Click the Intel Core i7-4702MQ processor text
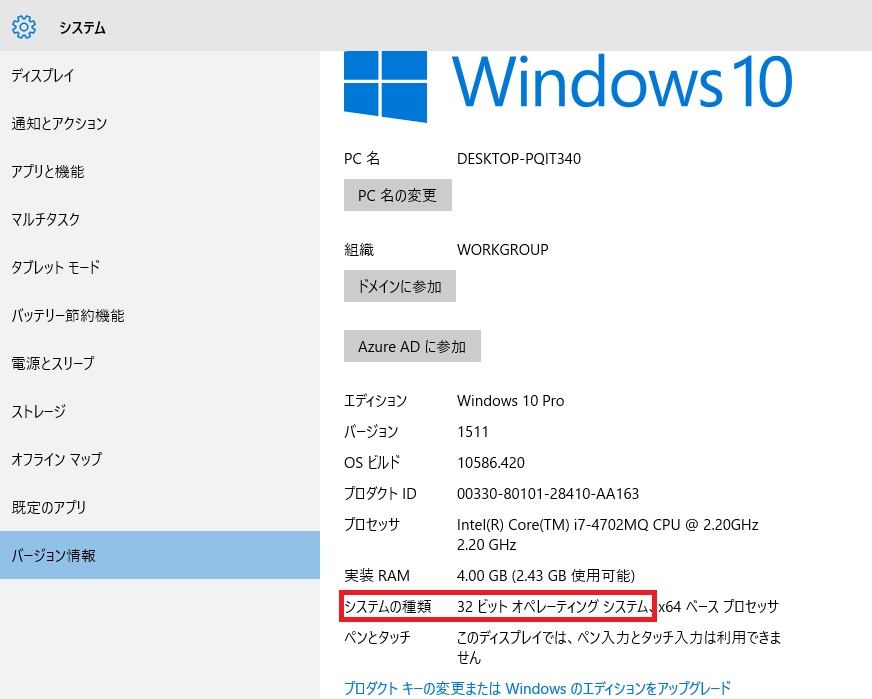The height and width of the screenshot is (699, 872). pyautogui.click(x=608, y=534)
